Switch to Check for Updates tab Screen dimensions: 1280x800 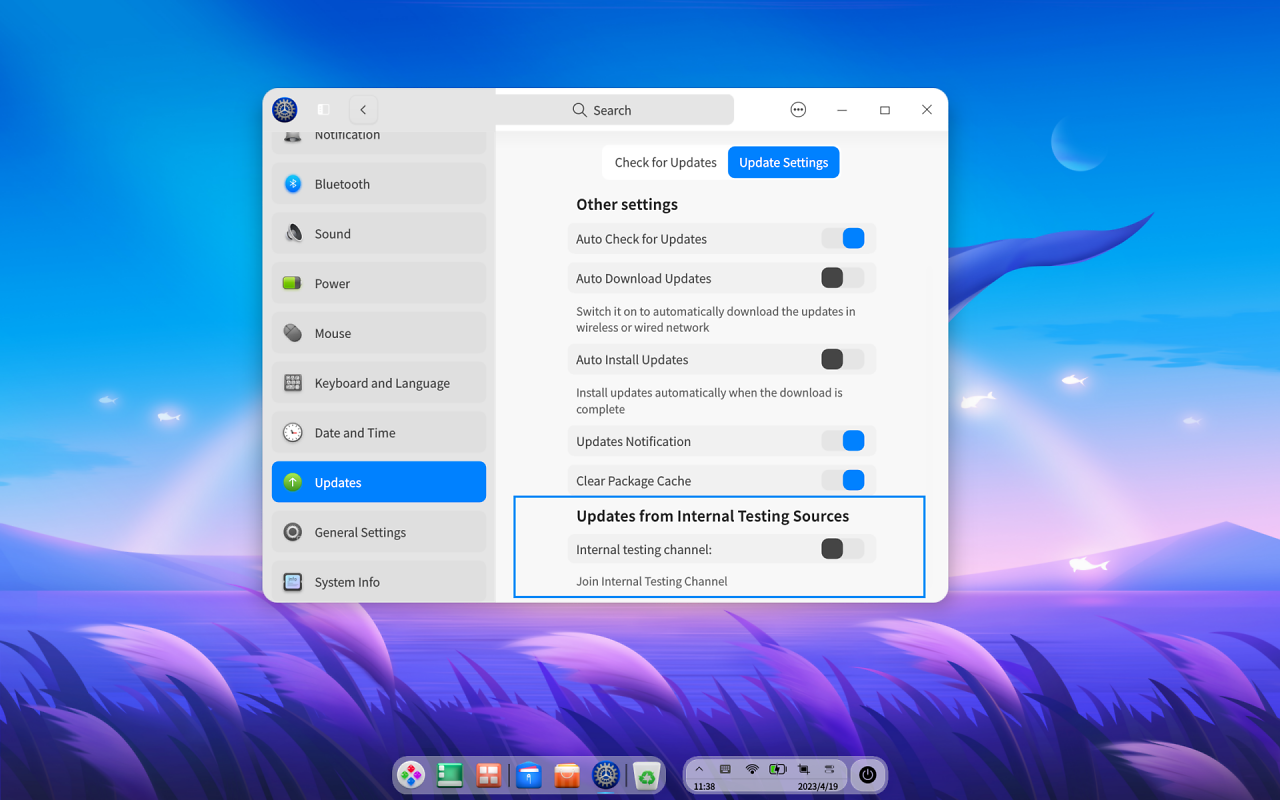tap(666, 162)
